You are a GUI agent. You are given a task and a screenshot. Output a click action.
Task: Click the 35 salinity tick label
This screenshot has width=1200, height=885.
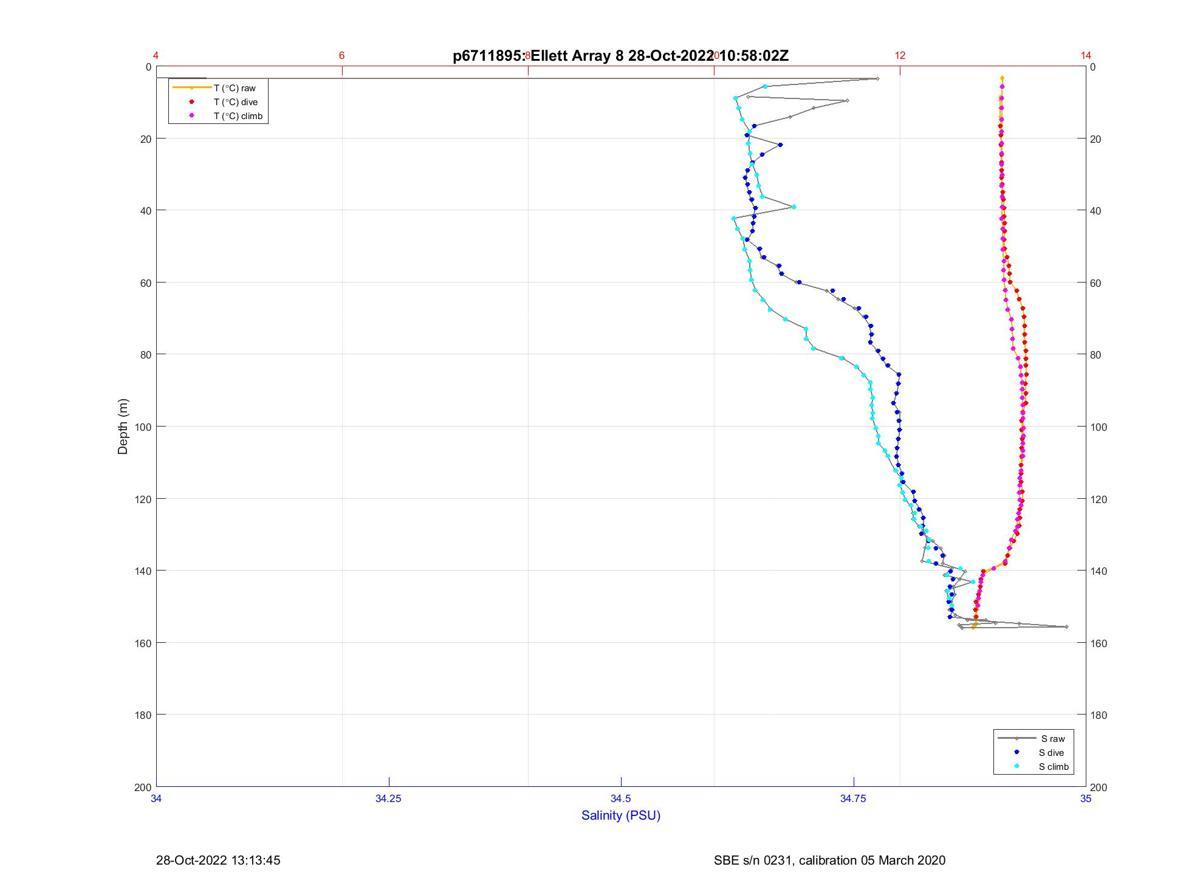1086,798
